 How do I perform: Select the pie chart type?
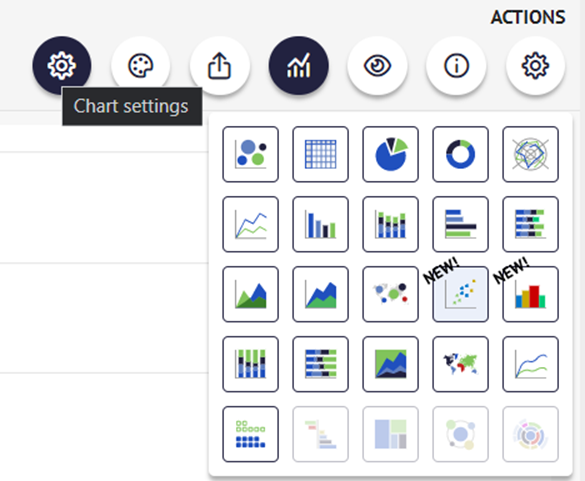tap(390, 154)
